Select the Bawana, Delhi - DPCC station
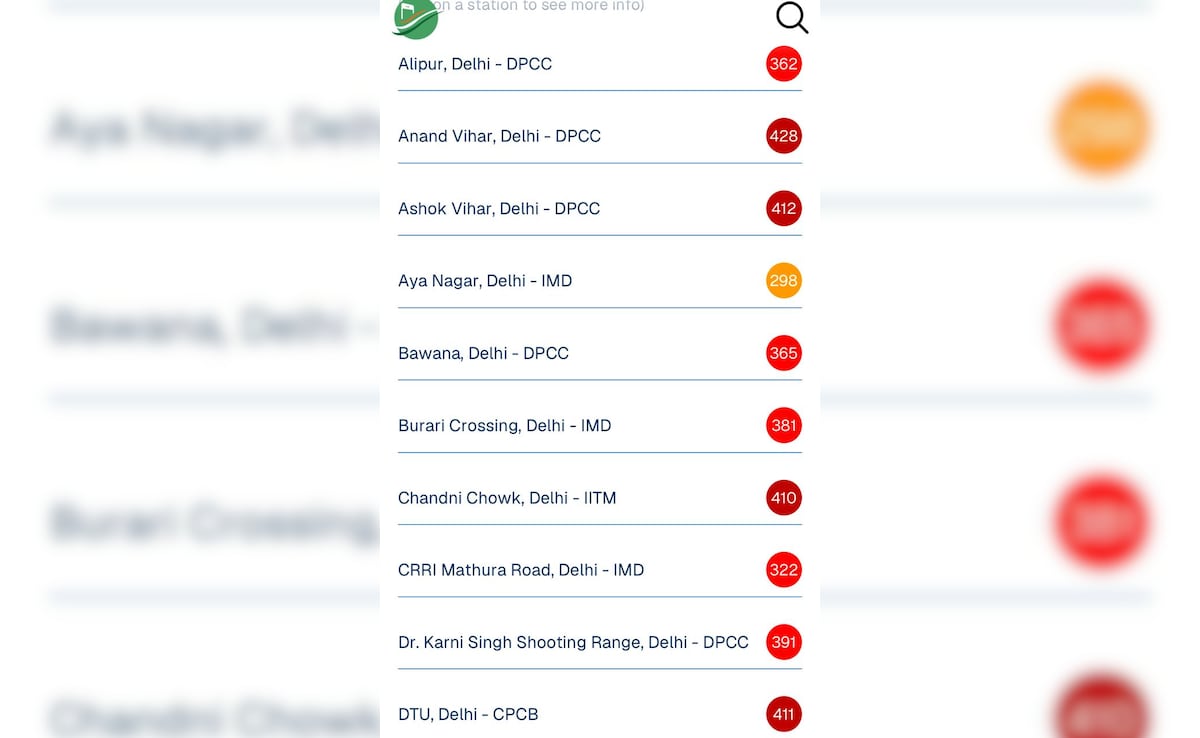This screenshot has width=1200, height=738. (x=483, y=353)
